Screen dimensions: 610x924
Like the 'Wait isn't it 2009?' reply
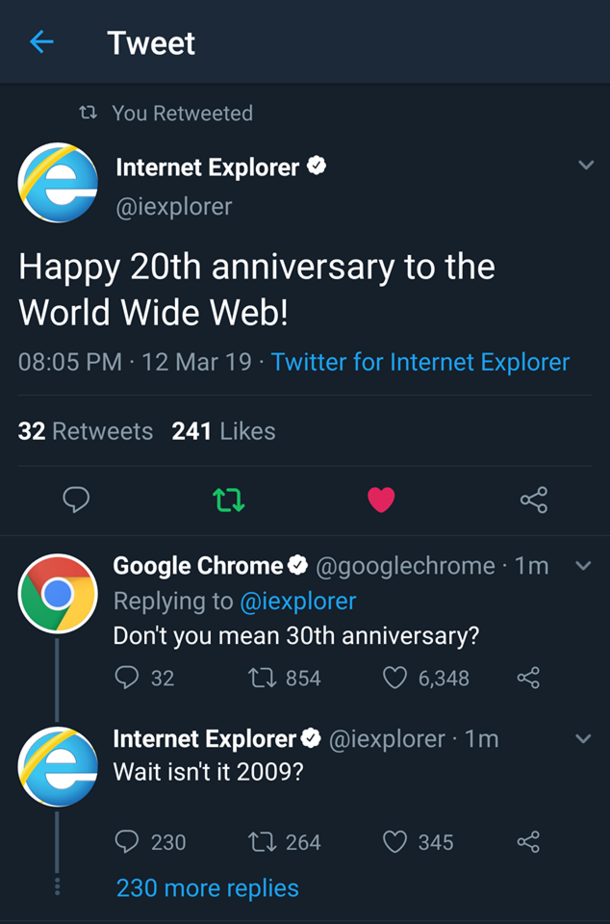418,842
